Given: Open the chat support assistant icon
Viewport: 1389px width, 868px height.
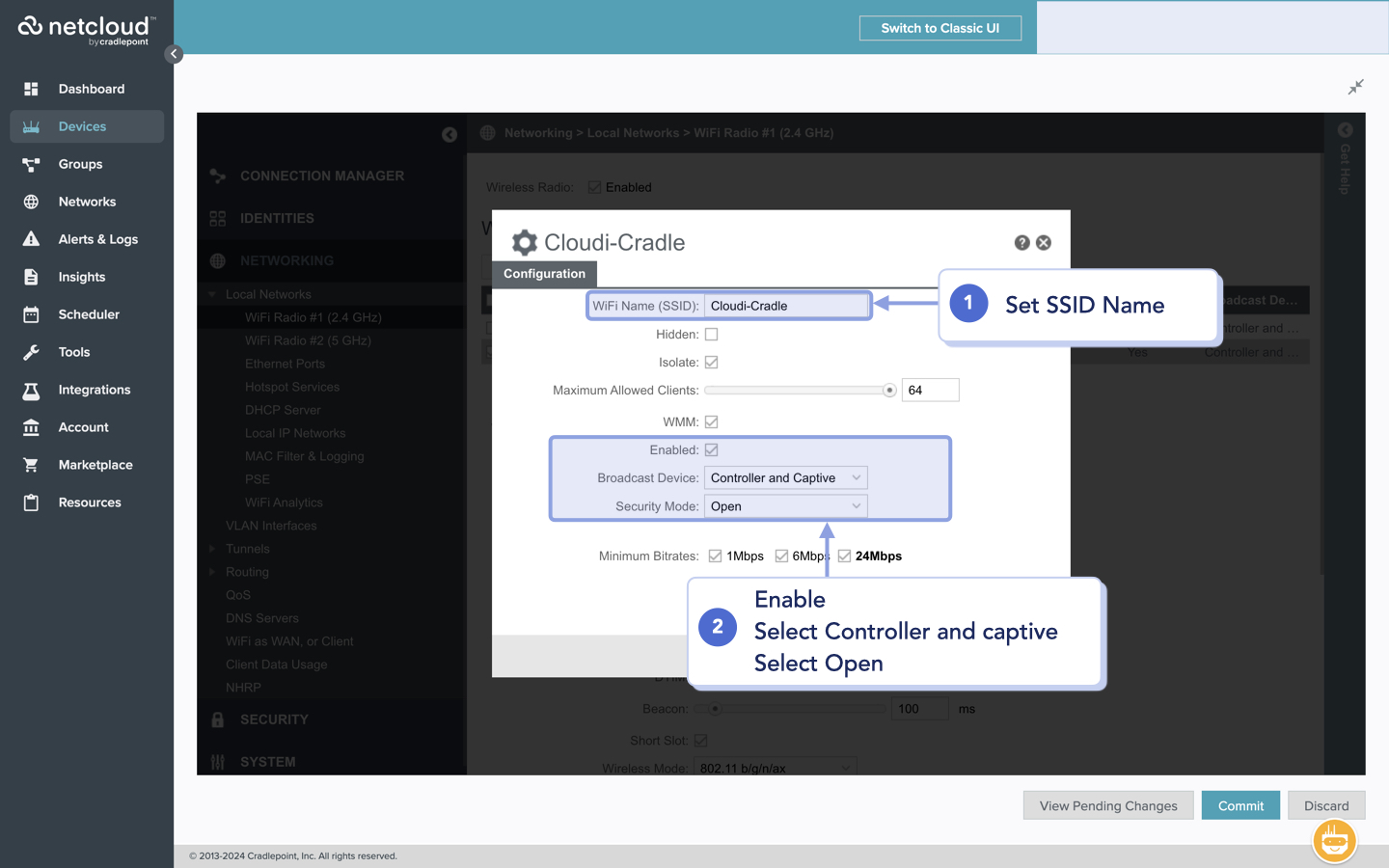Looking at the screenshot, I should 1334,840.
